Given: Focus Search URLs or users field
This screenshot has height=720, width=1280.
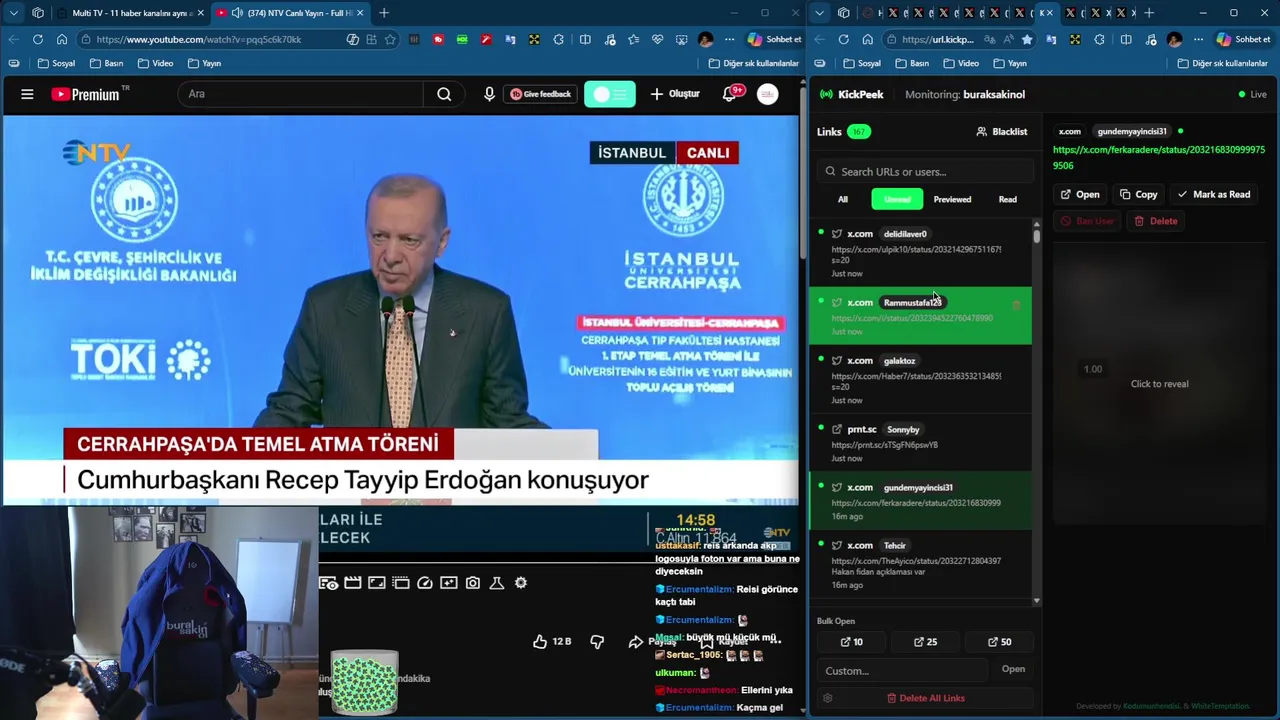Looking at the screenshot, I should (x=925, y=171).
